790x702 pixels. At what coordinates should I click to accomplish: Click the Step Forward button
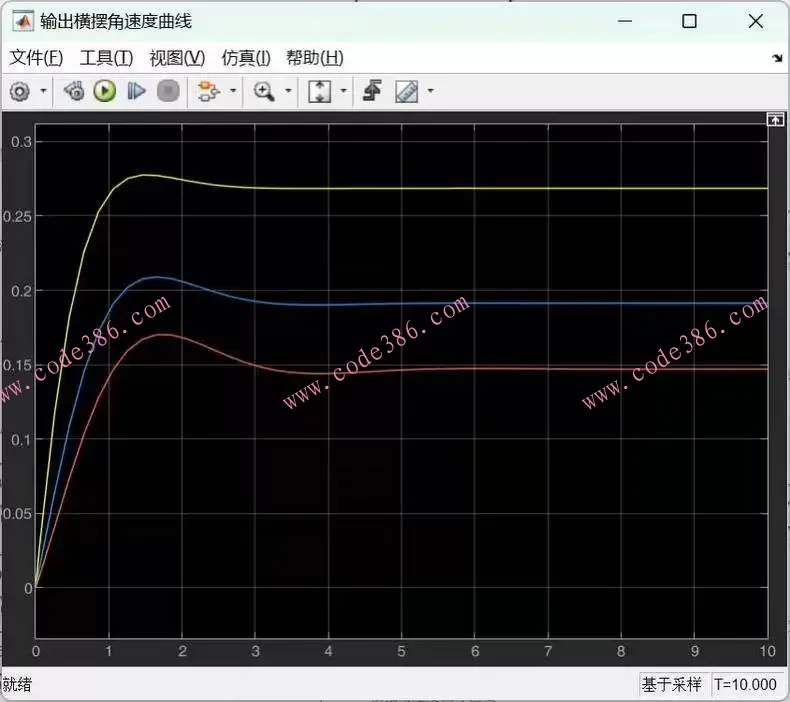[x=136, y=92]
